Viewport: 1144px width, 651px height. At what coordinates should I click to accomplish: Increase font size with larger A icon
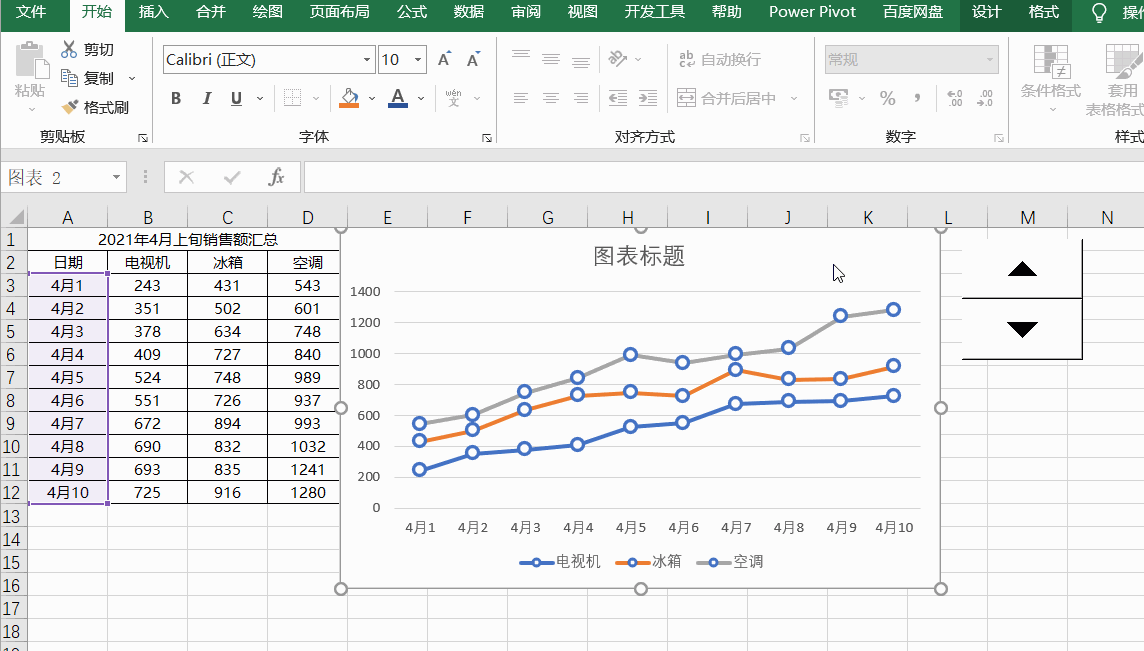tap(444, 59)
